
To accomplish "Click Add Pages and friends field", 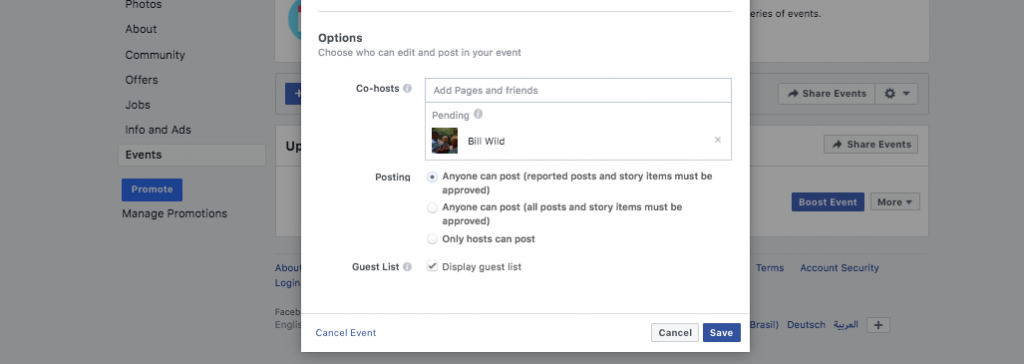I will tap(578, 90).
